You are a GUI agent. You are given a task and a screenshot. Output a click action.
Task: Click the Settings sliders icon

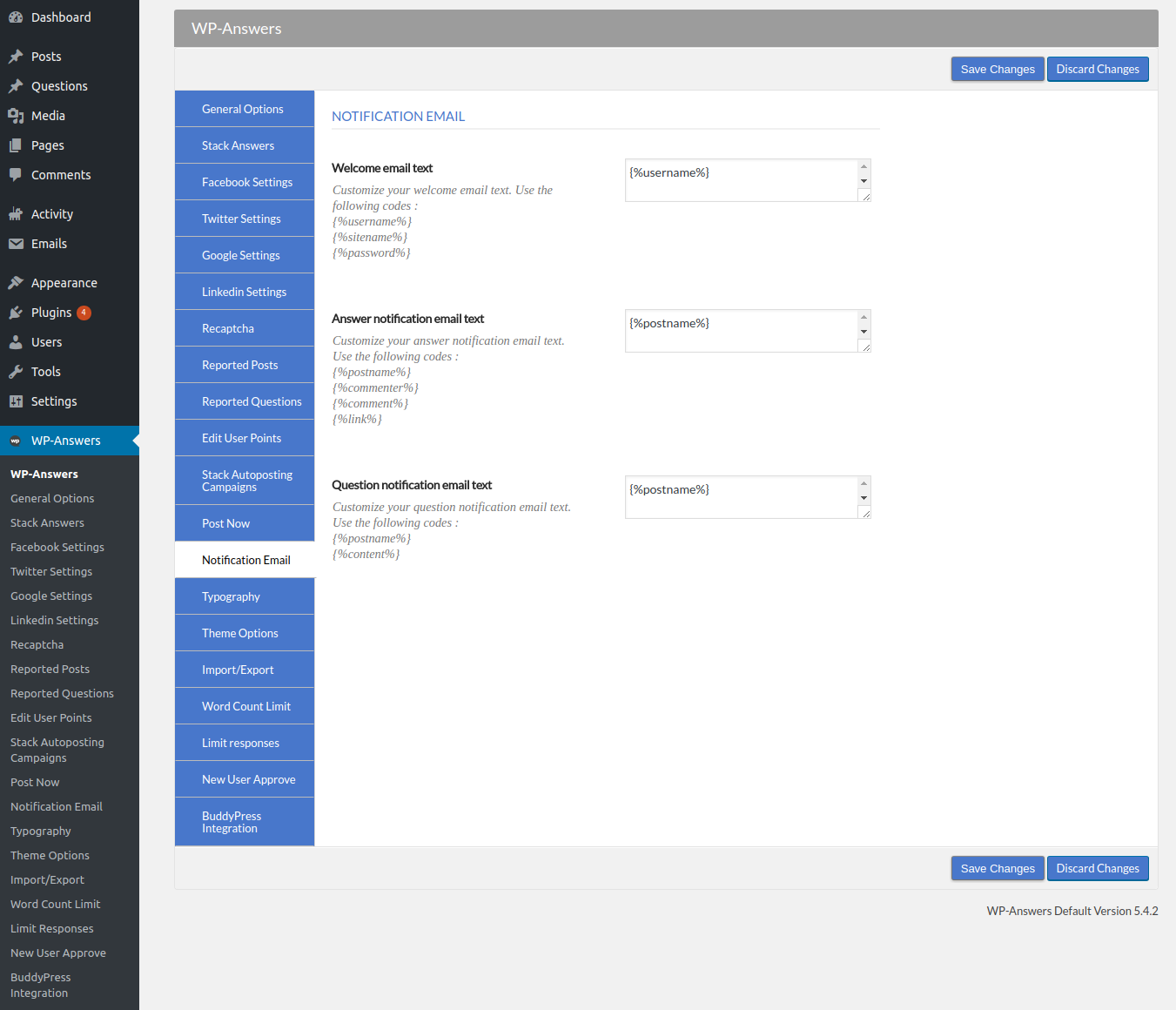[x=16, y=401]
